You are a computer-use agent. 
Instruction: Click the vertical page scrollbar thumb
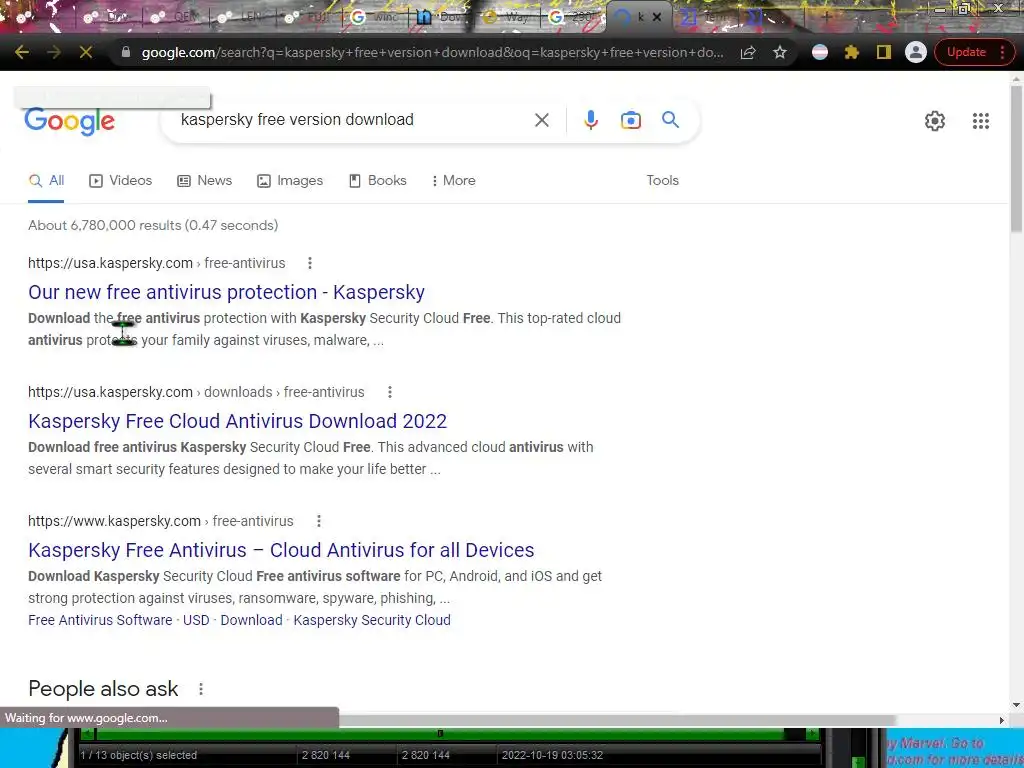click(x=1016, y=157)
